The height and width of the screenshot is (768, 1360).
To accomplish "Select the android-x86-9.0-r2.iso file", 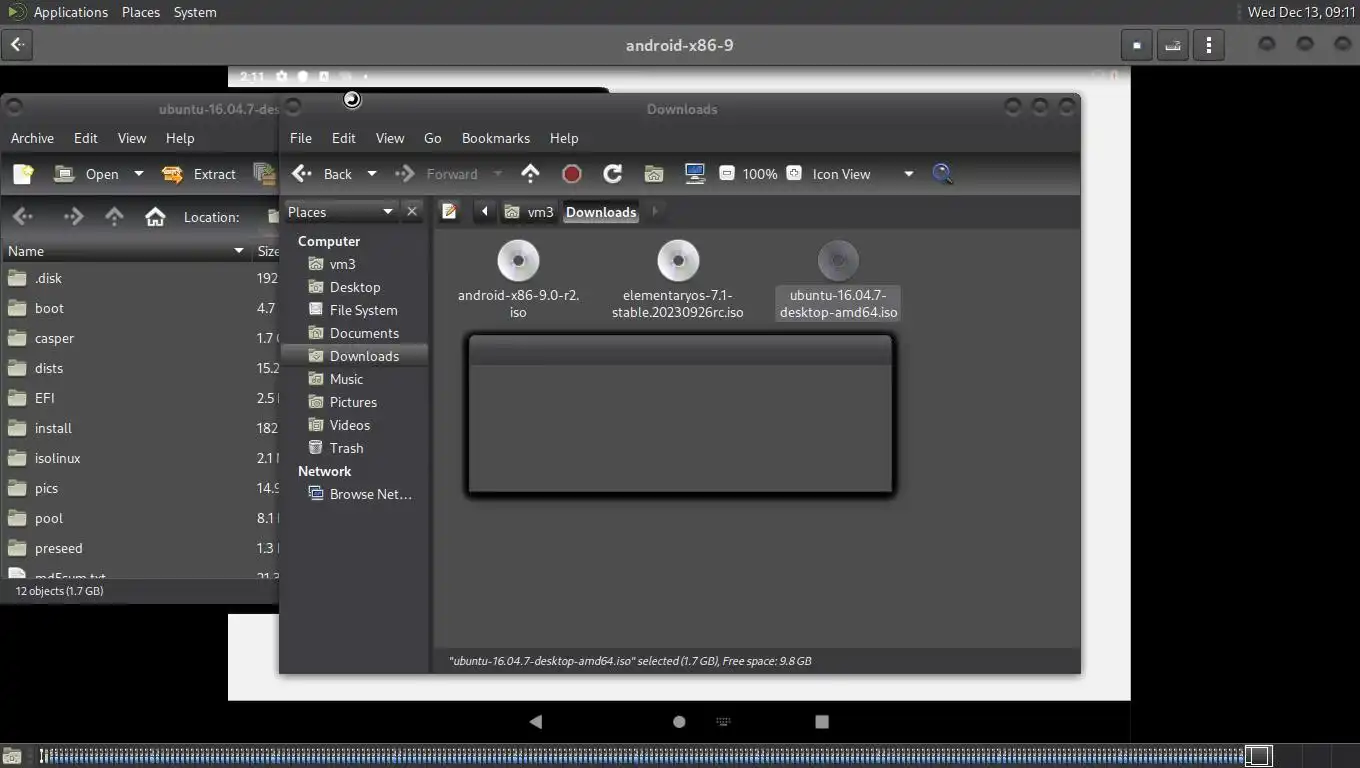I will point(518,280).
